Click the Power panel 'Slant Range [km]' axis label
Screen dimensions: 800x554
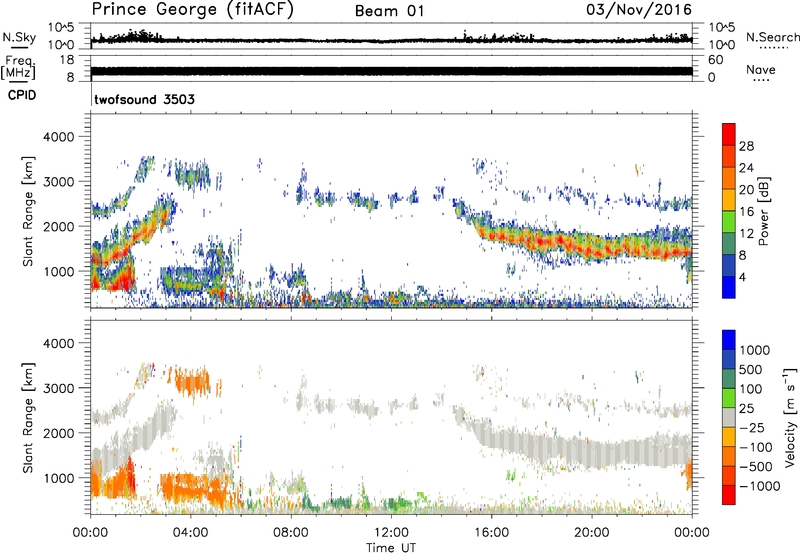coord(28,211)
